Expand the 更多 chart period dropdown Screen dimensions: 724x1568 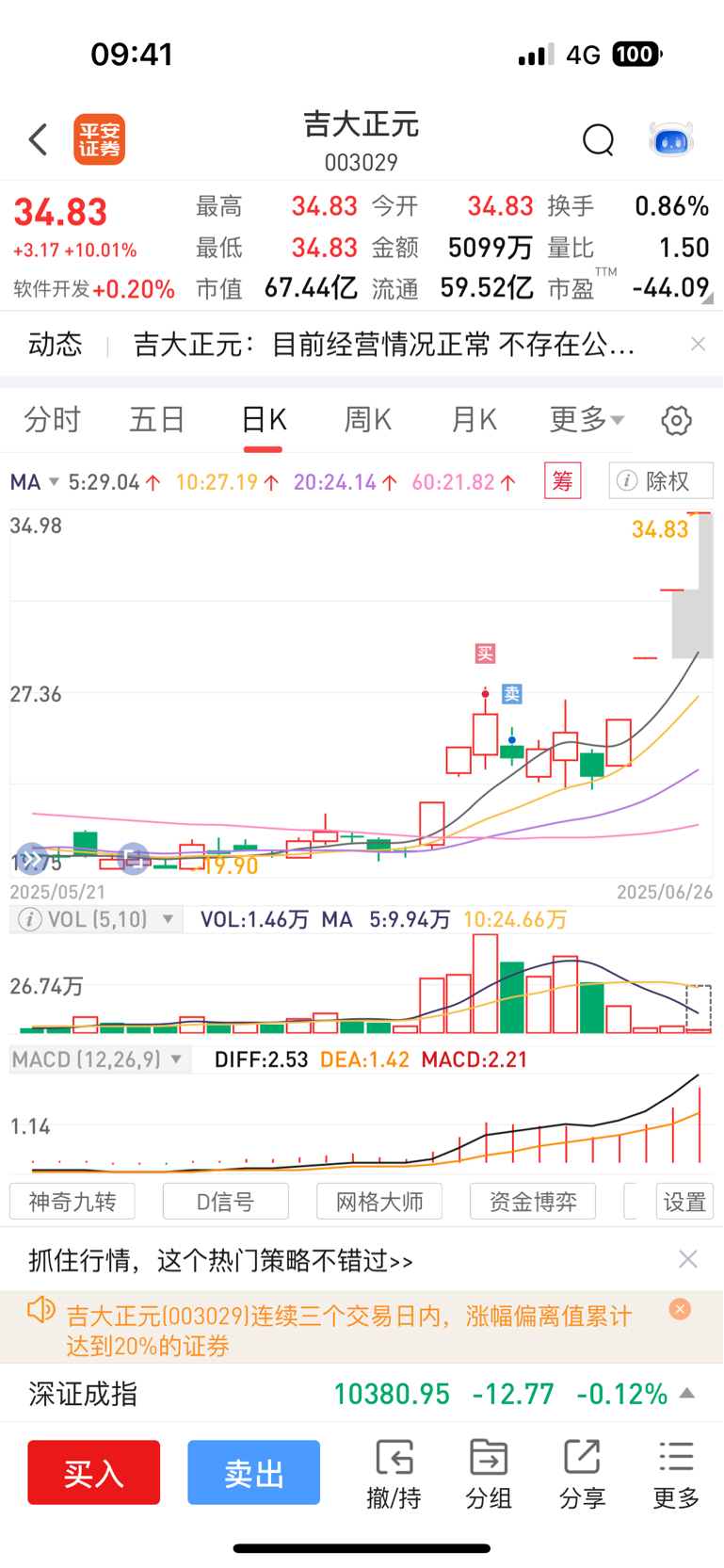587,420
